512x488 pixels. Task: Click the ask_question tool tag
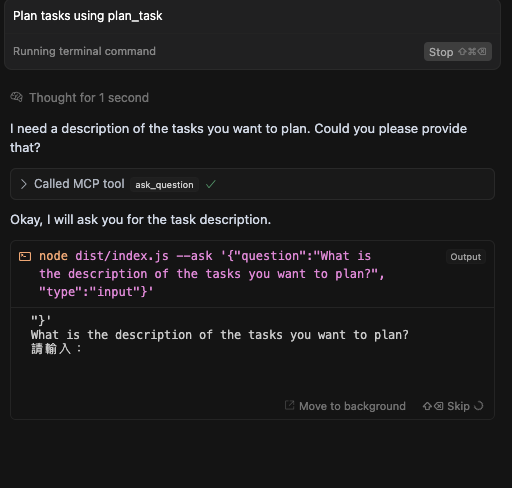click(164, 185)
